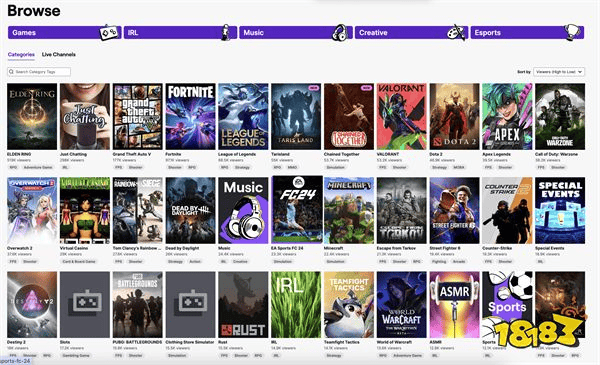This screenshot has width=600, height=365.
Task: Click the Virtual Casino title link
Action: (74, 248)
